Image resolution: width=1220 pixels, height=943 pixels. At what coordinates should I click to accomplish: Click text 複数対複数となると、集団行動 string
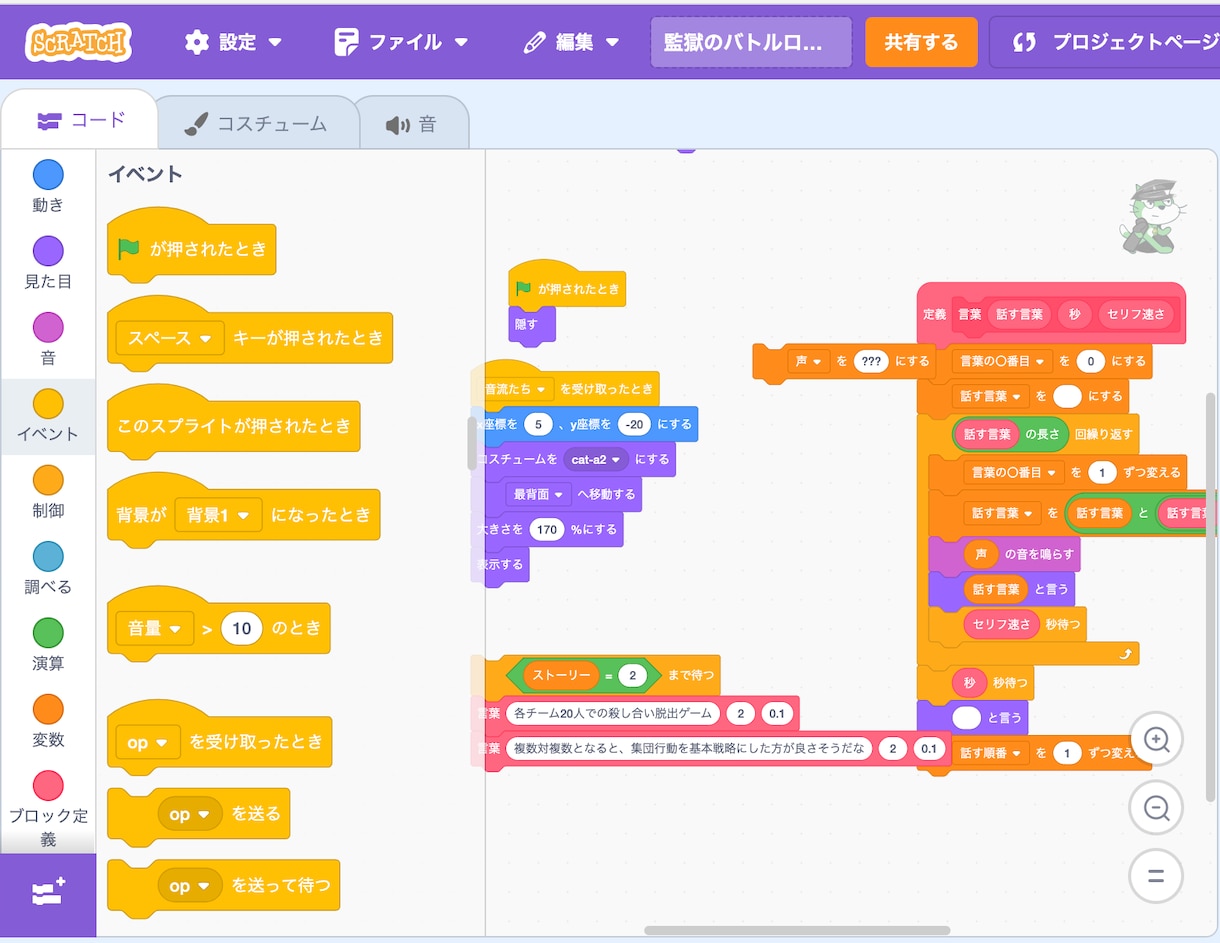pos(688,749)
